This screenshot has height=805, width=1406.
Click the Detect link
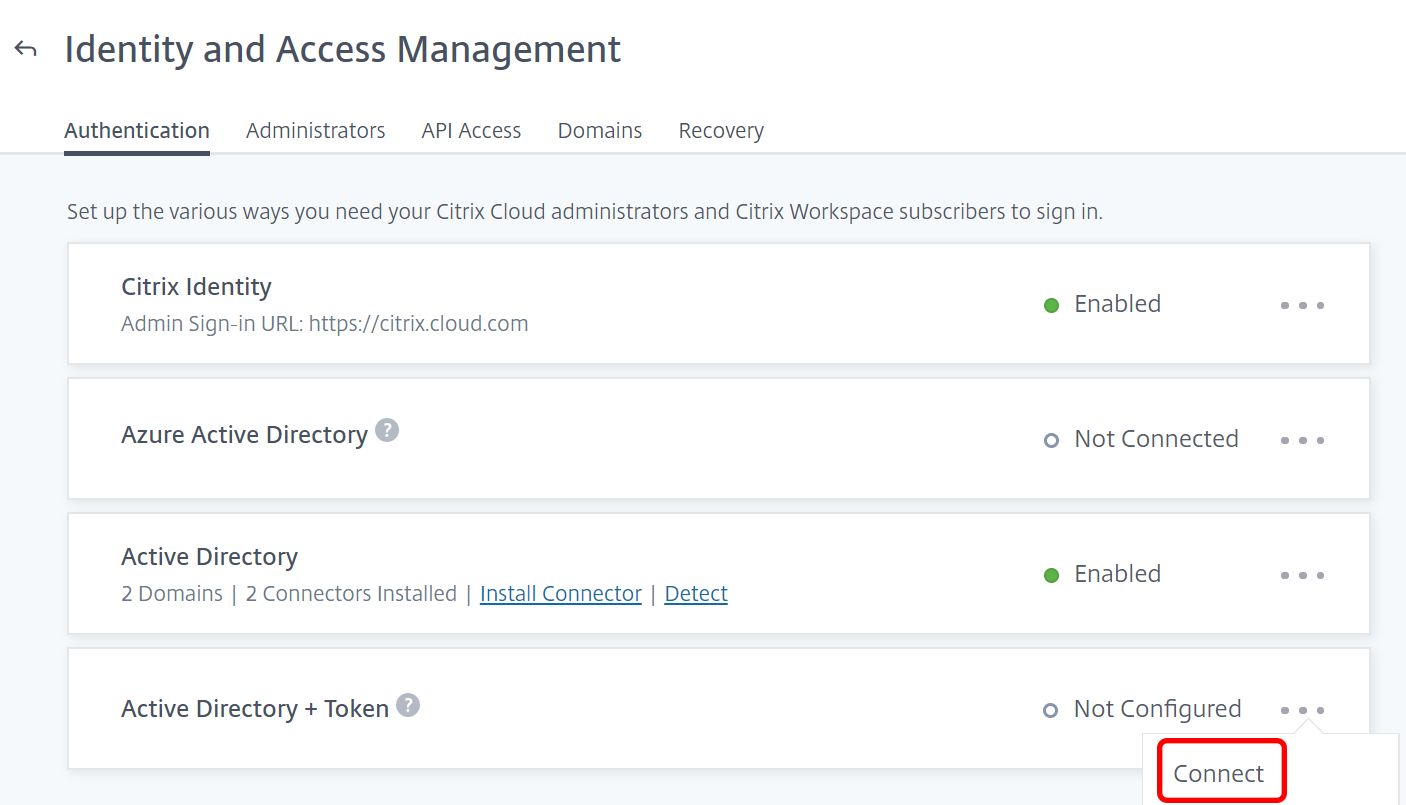coord(696,593)
